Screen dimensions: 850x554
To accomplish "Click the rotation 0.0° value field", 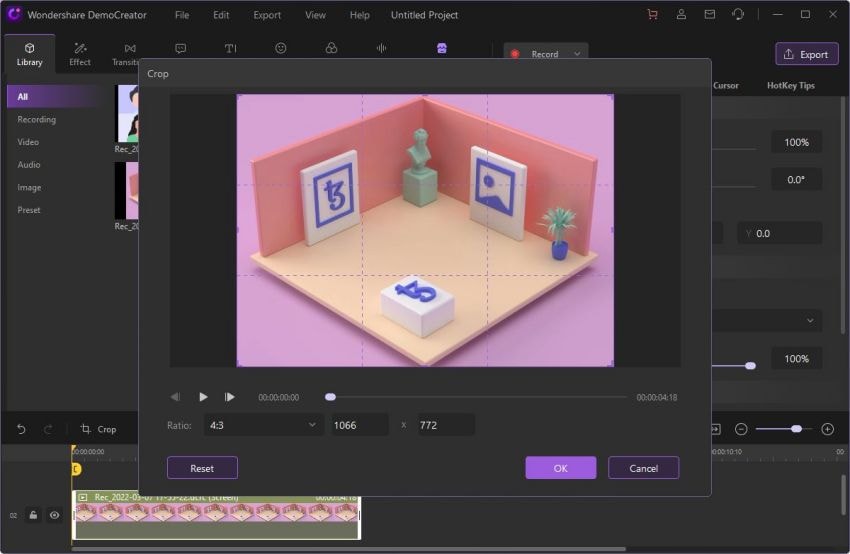I will click(796, 179).
